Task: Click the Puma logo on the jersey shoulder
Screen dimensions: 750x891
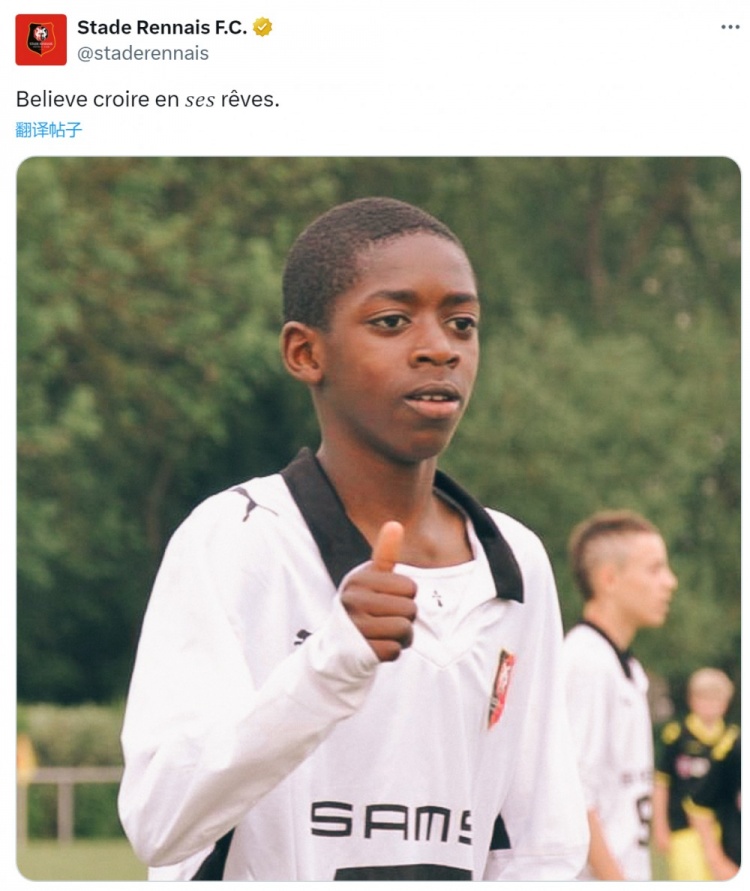Action: click(x=251, y=502)
